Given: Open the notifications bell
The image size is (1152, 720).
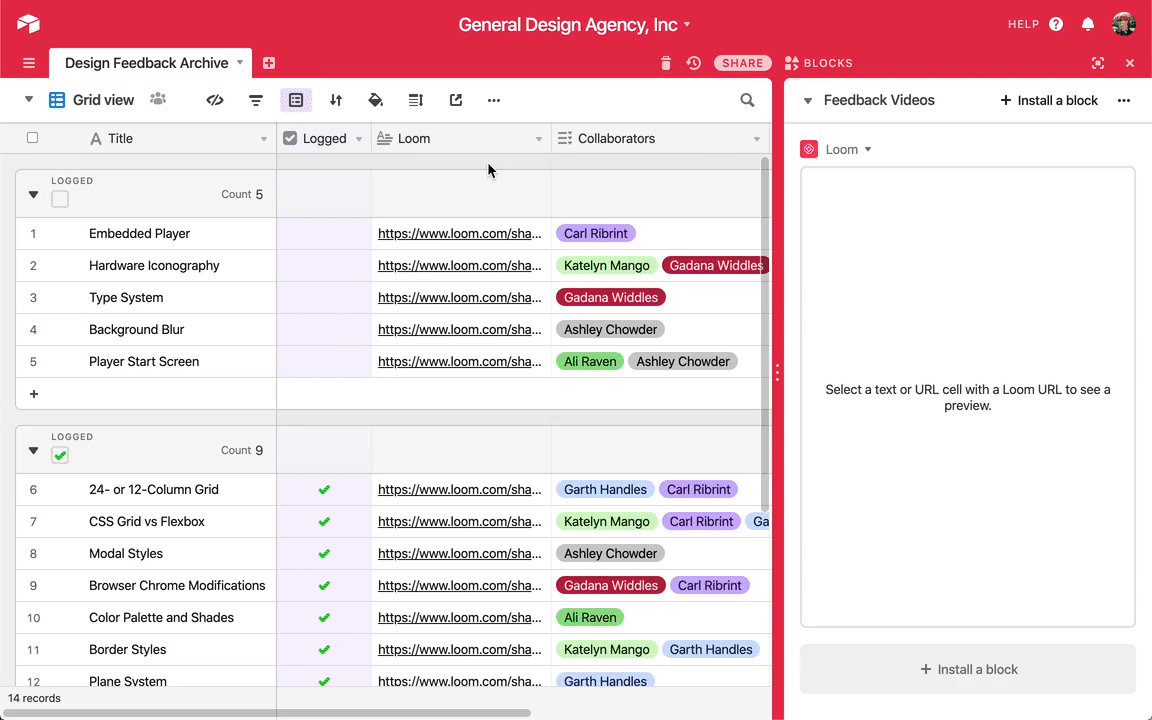Looking at the screenshot, I should coord(1088,24).
